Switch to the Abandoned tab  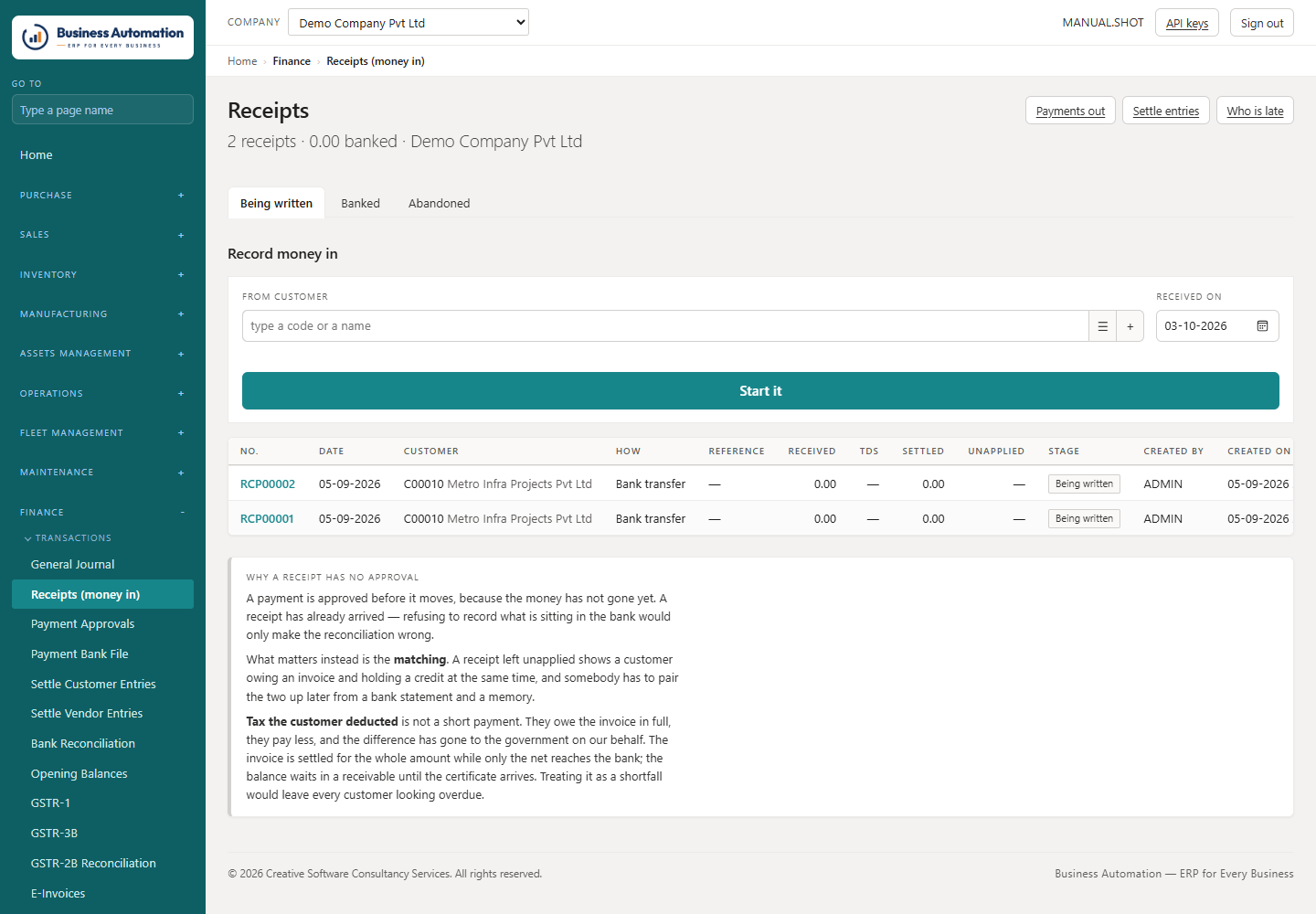[x=439, y=204]
